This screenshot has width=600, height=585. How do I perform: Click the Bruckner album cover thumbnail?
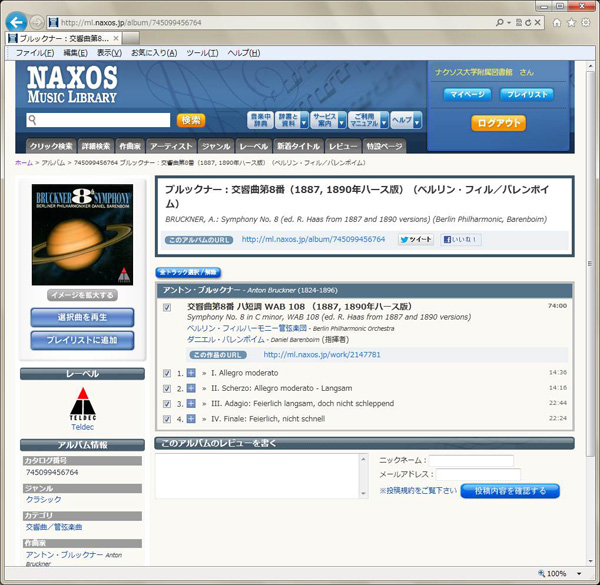[x=82, y=235]
